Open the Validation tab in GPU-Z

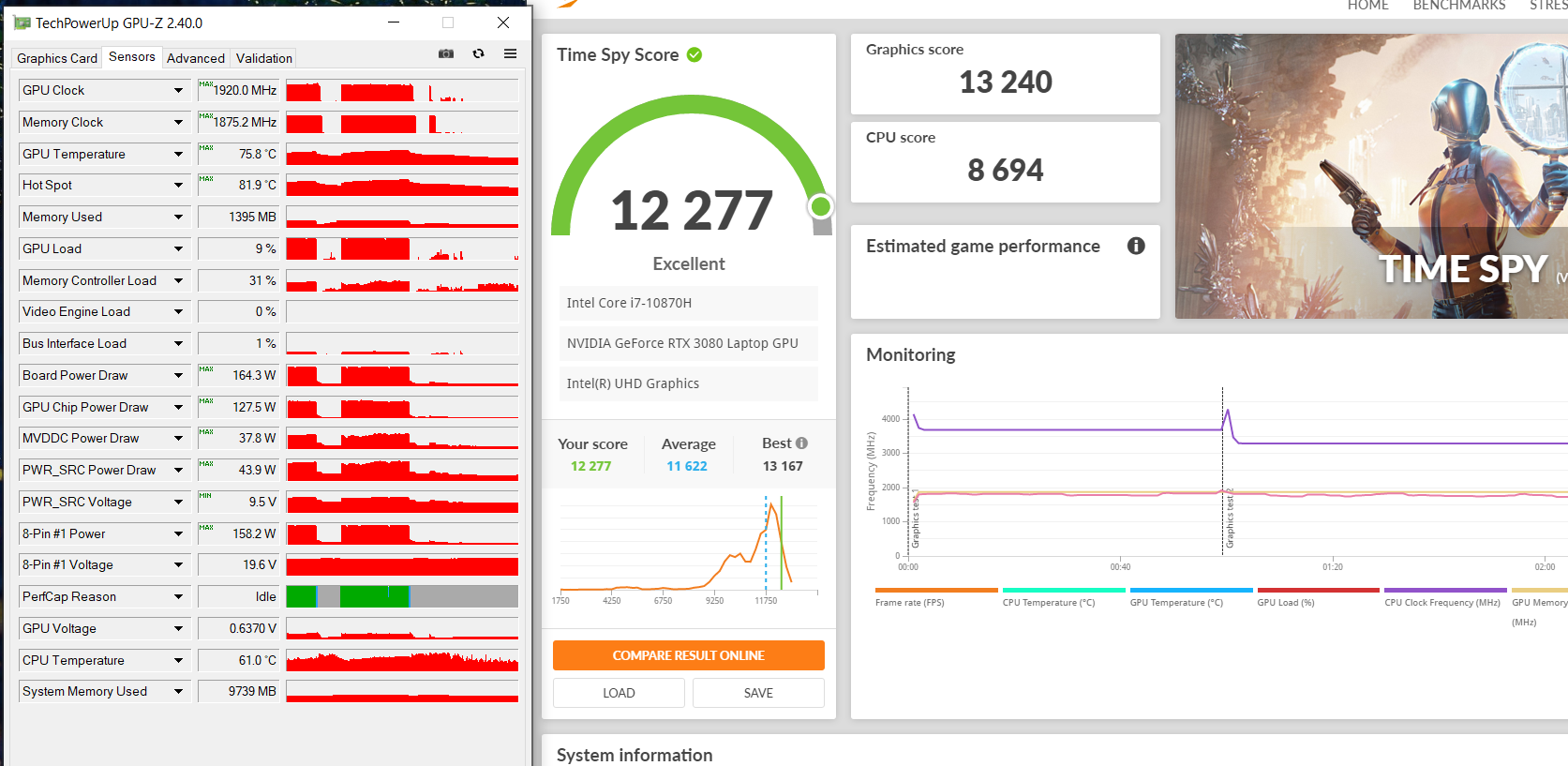click(264, 58)
